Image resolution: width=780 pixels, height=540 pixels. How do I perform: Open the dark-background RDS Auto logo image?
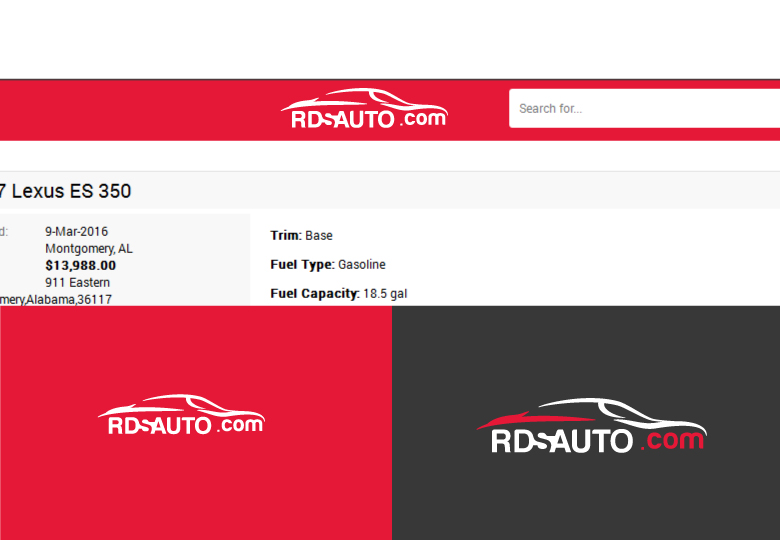tap(586, 423)
